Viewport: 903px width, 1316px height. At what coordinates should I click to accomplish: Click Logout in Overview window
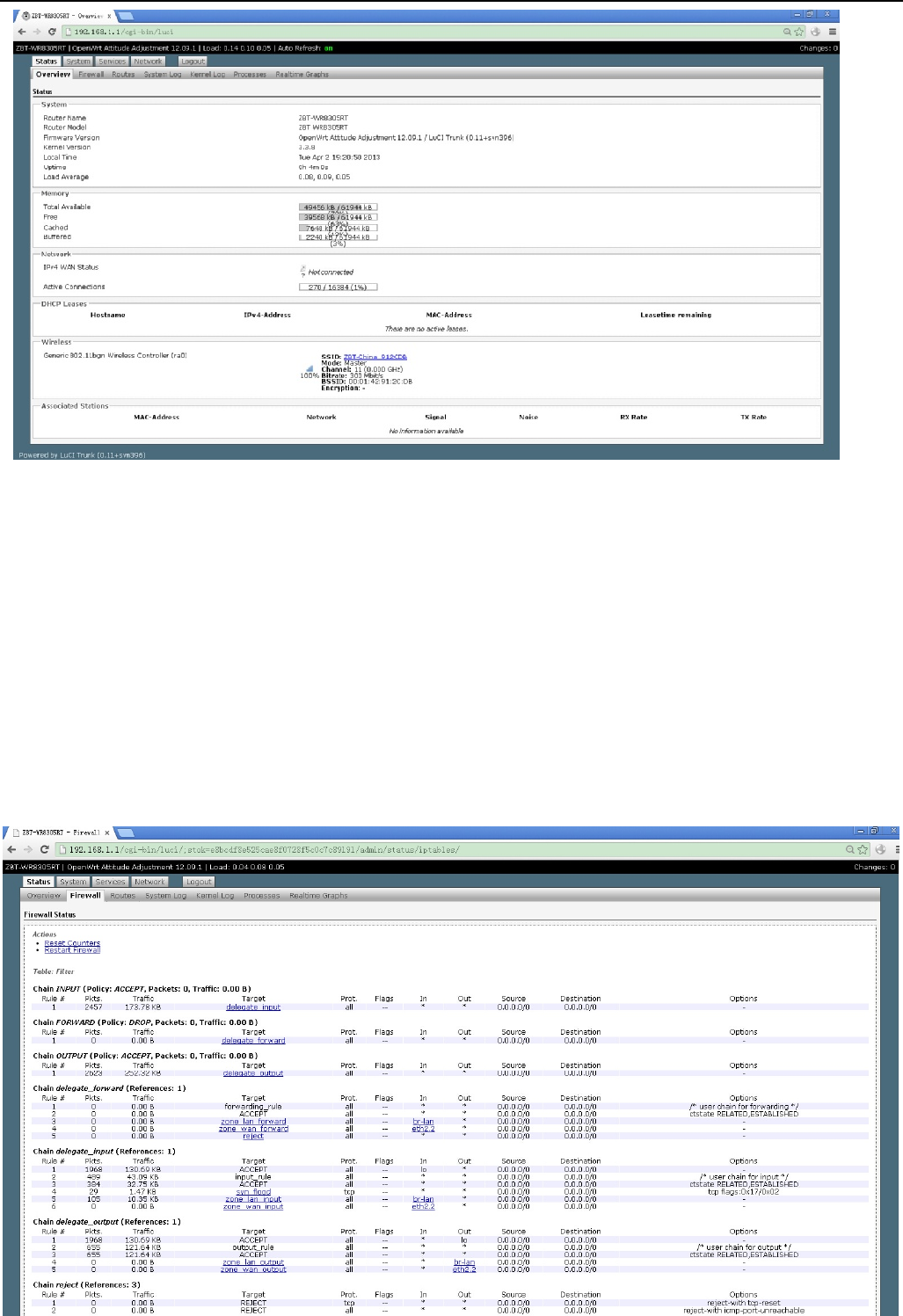coord(193,62)
